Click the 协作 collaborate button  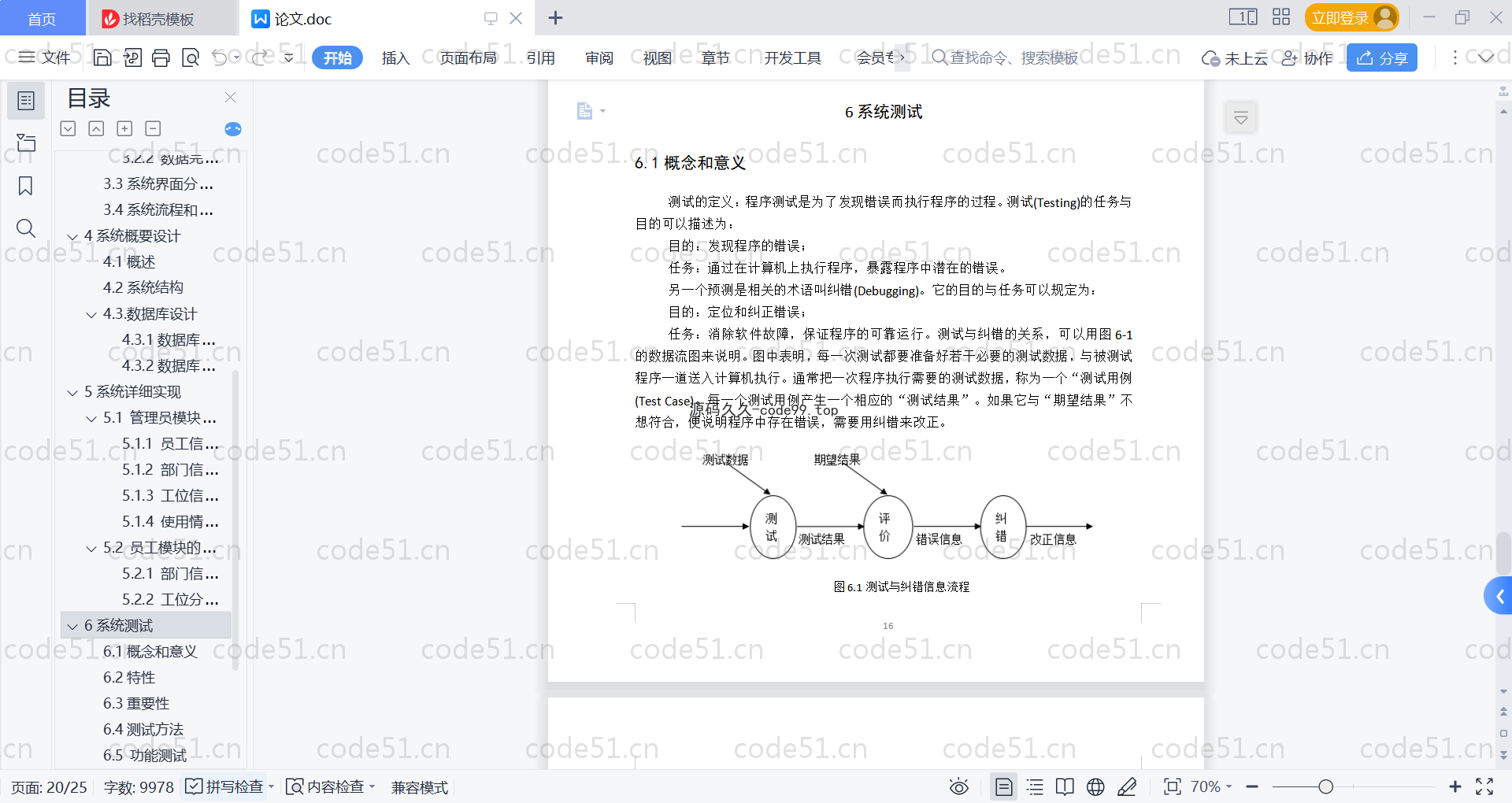click(1307, 57)
